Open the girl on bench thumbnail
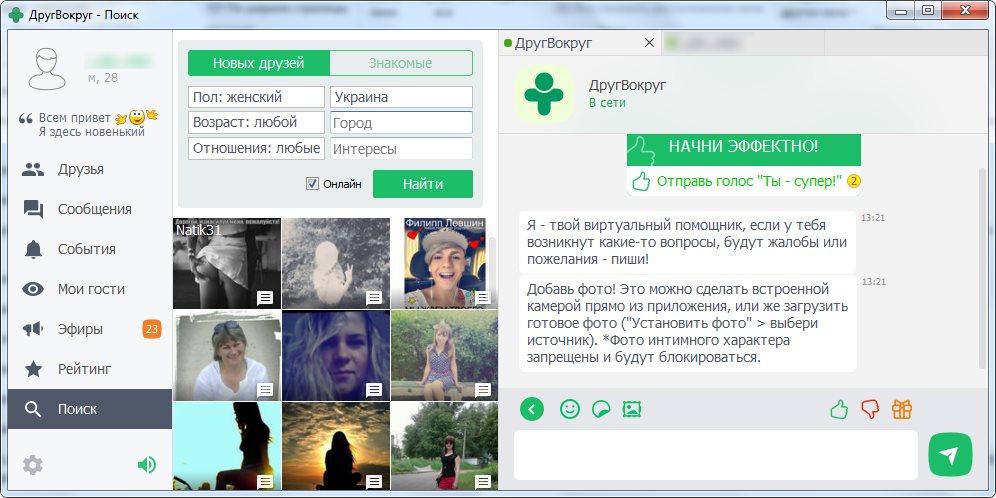The image size is (996, 498). tap(445, 355)
